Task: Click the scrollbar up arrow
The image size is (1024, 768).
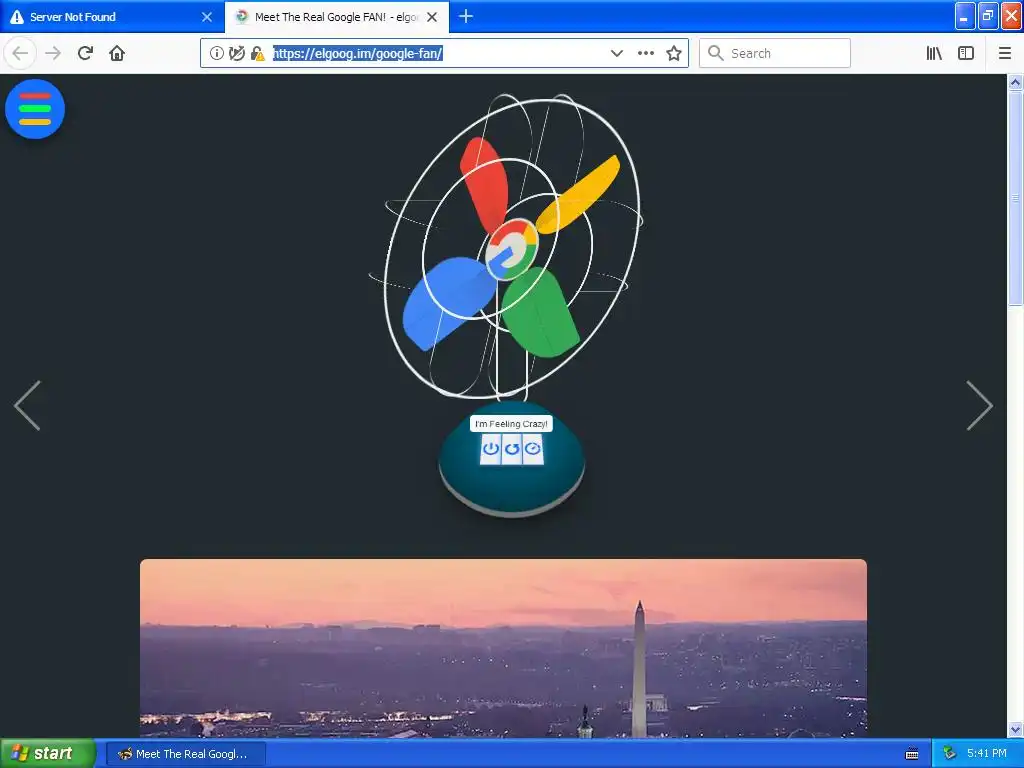Action: pyautogui.click(x=1016, y=82)
